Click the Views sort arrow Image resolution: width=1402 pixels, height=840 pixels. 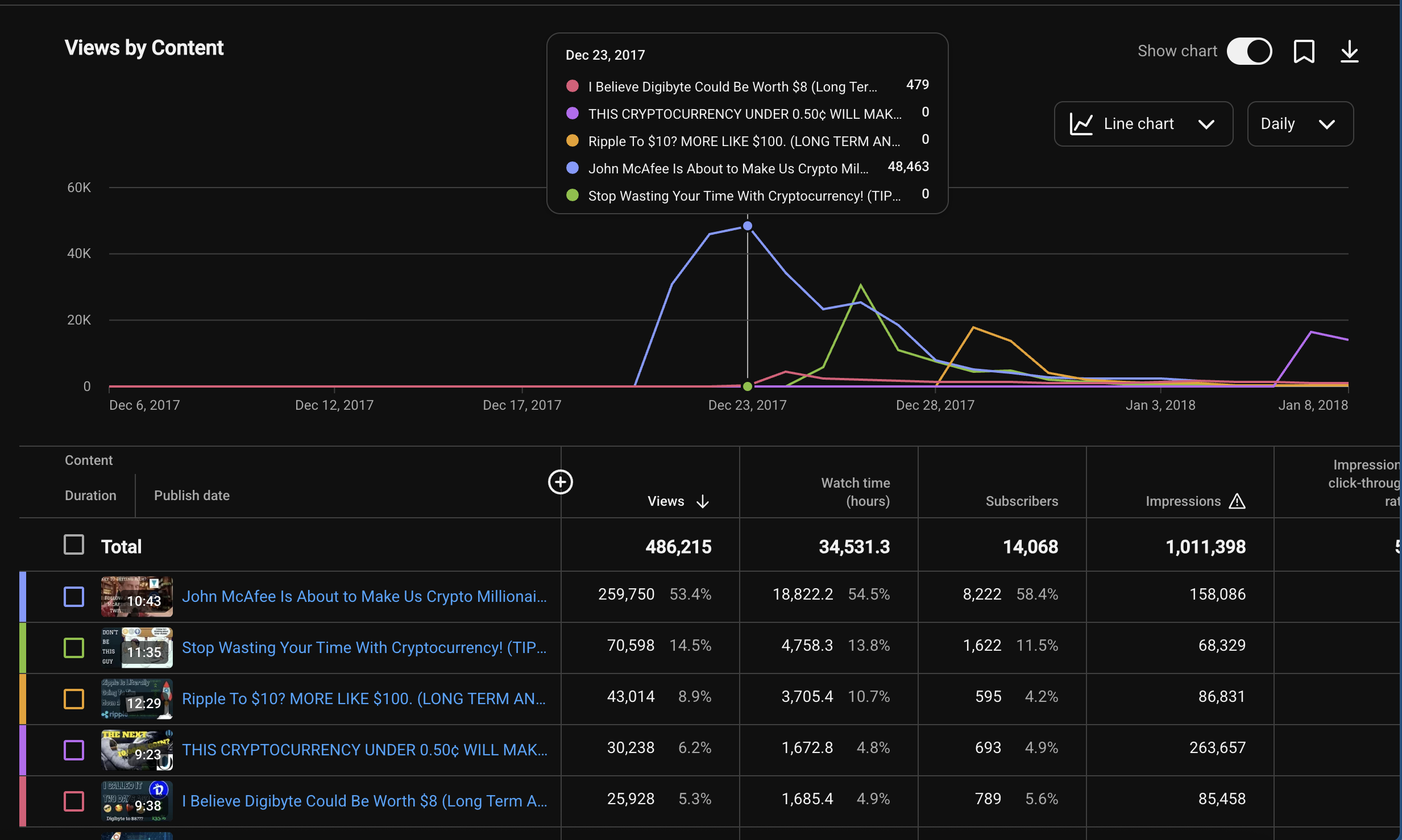[703, 501]
